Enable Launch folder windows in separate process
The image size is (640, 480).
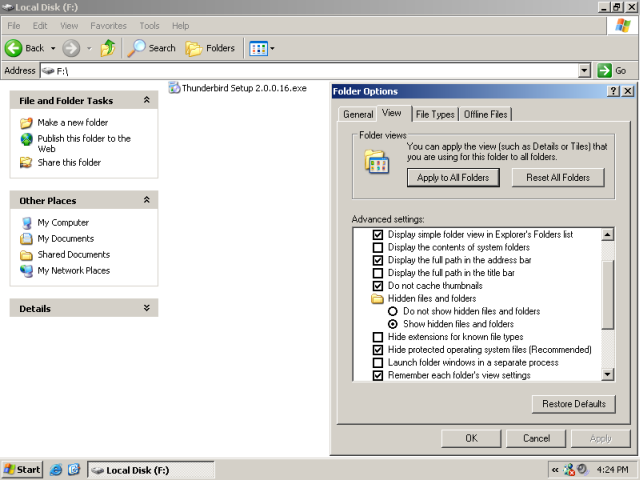378,362
